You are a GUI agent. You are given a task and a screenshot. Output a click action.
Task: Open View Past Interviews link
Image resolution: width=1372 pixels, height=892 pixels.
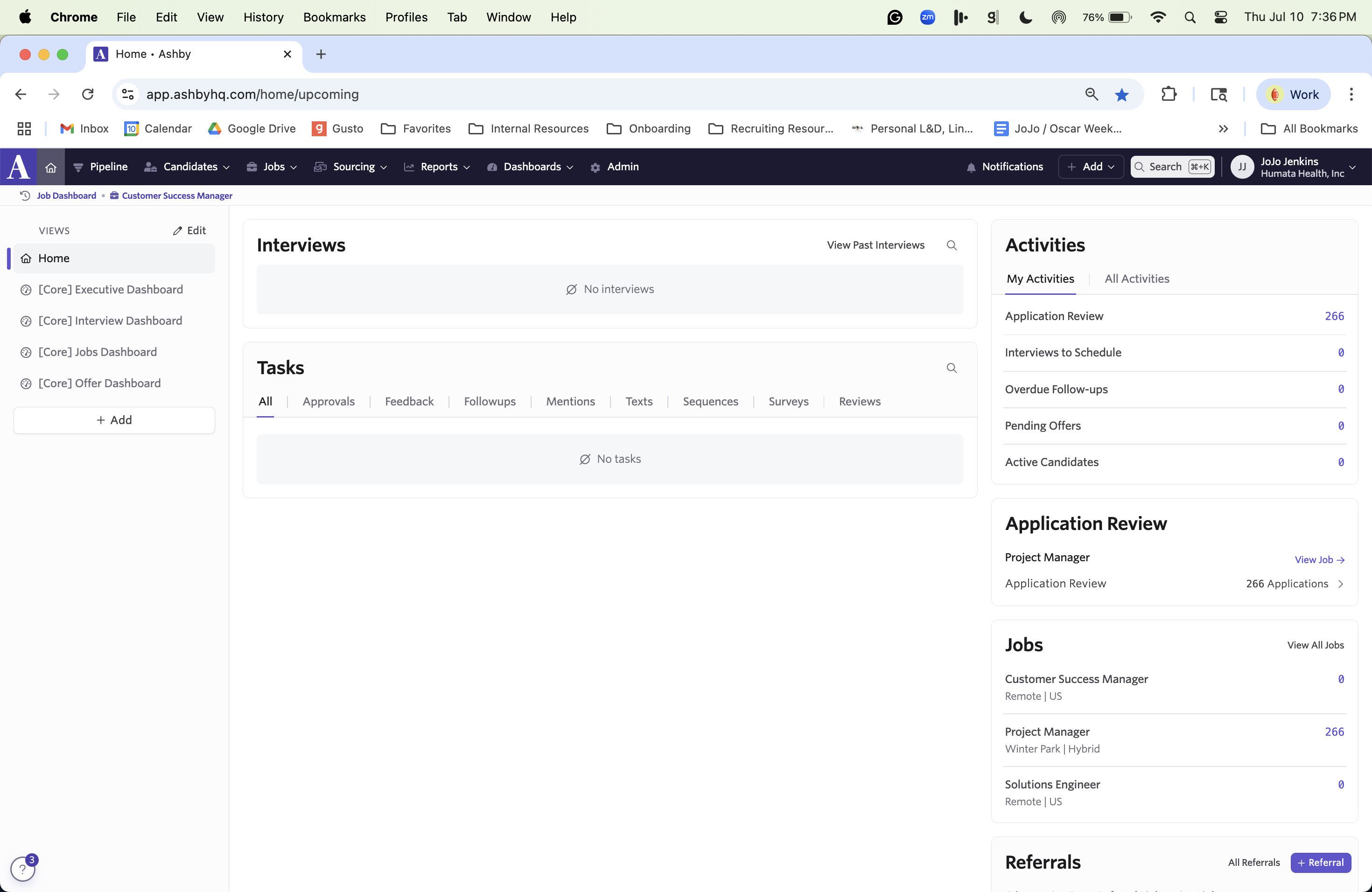click(x=875, y=245)
